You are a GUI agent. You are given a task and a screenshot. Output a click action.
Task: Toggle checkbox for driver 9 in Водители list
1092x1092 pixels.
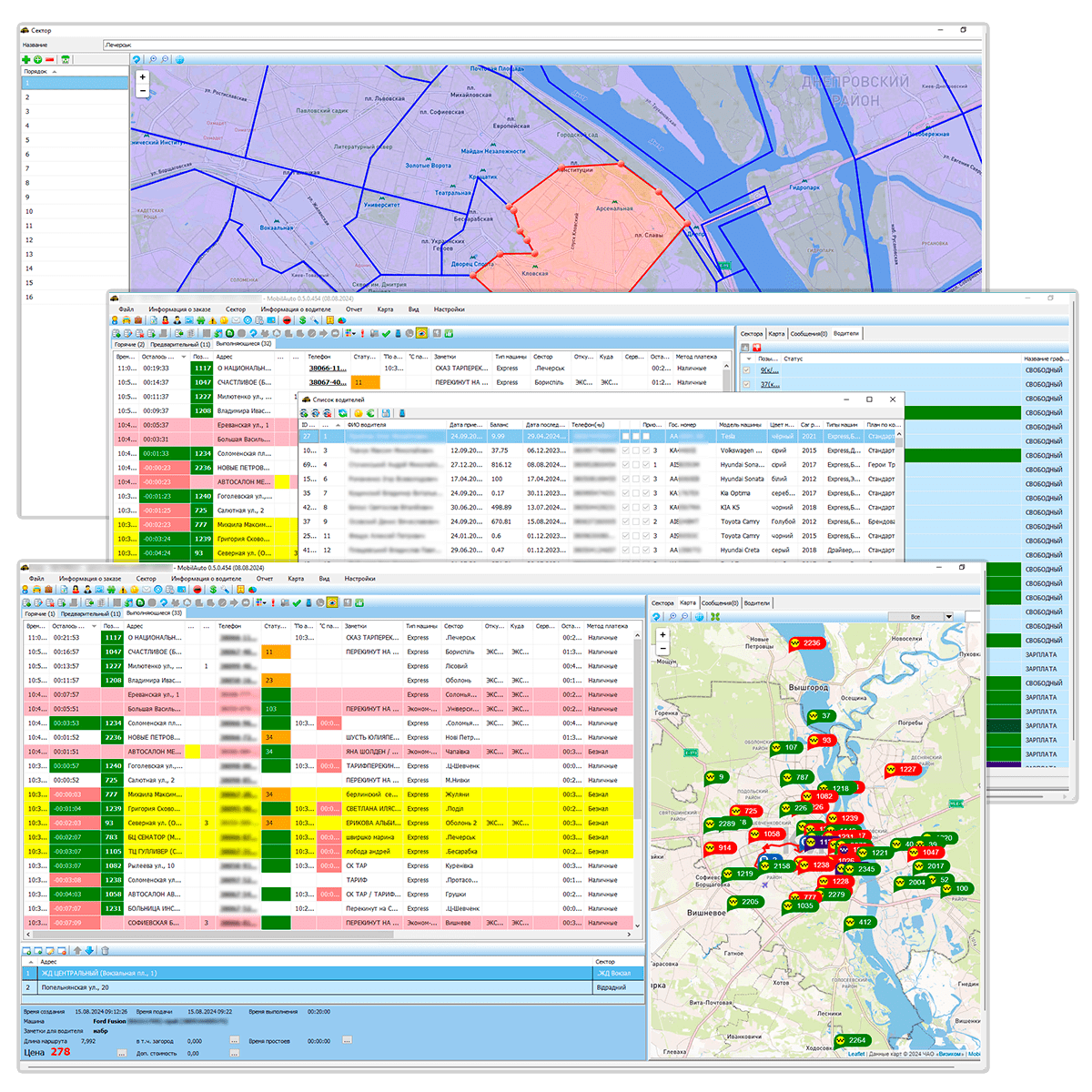747,370
